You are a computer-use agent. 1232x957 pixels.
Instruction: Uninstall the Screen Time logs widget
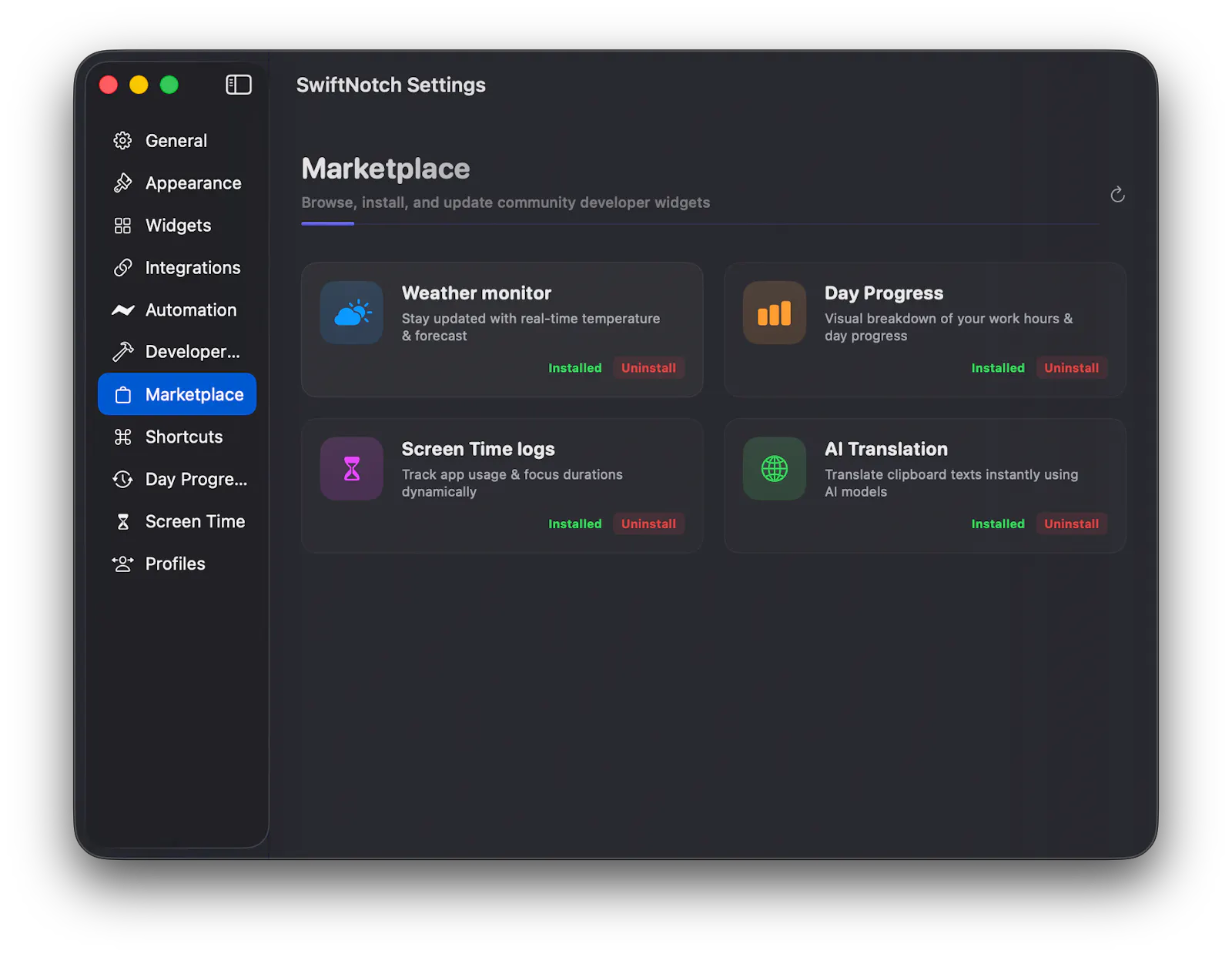click(x=648, y=524)
